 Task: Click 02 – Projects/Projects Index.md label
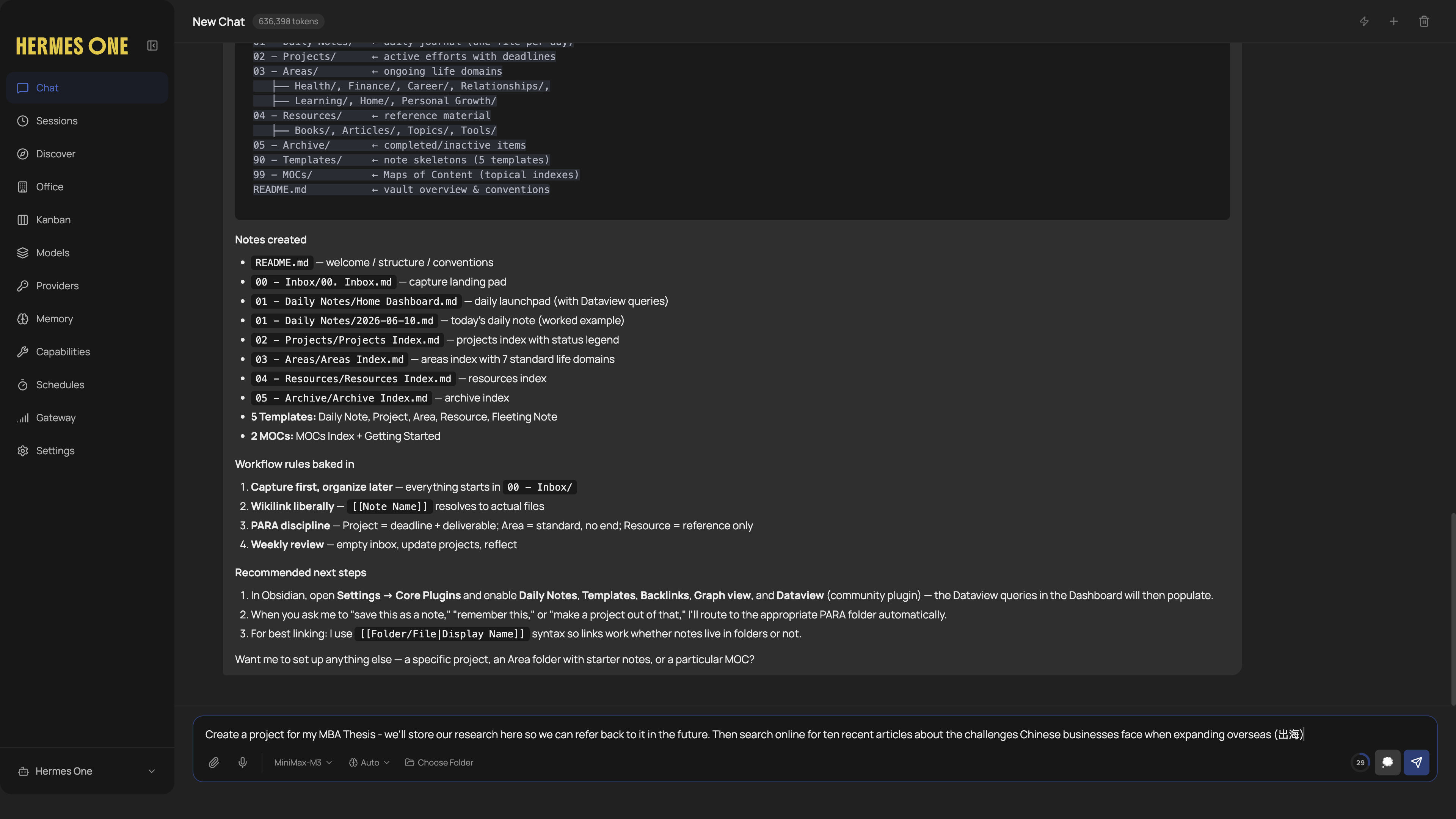pos(347,340)
